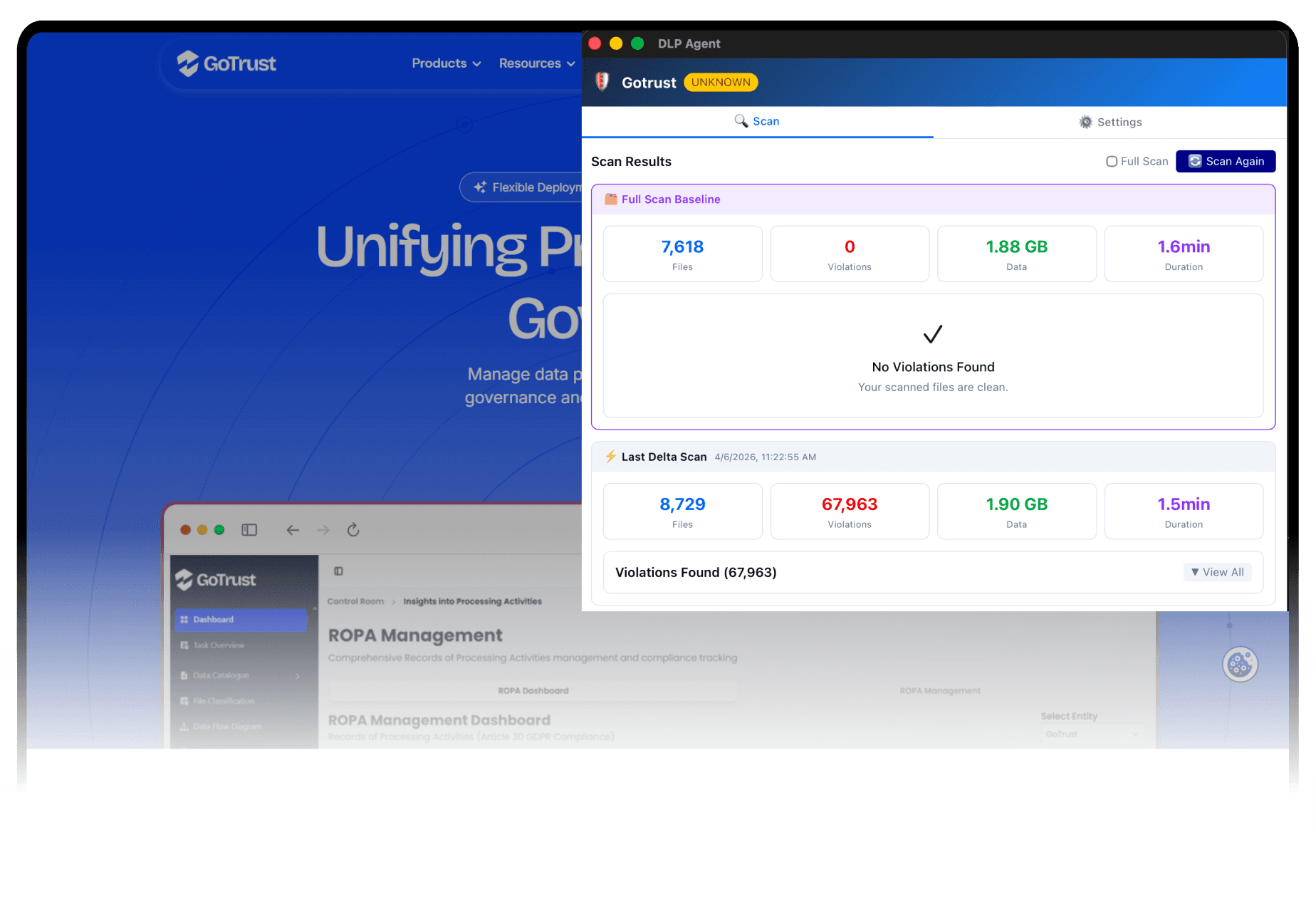Image resolution: width=1316 pixels, height=904 pixels.
Task: Click the ROPA Management page heading
Action: 415,635
